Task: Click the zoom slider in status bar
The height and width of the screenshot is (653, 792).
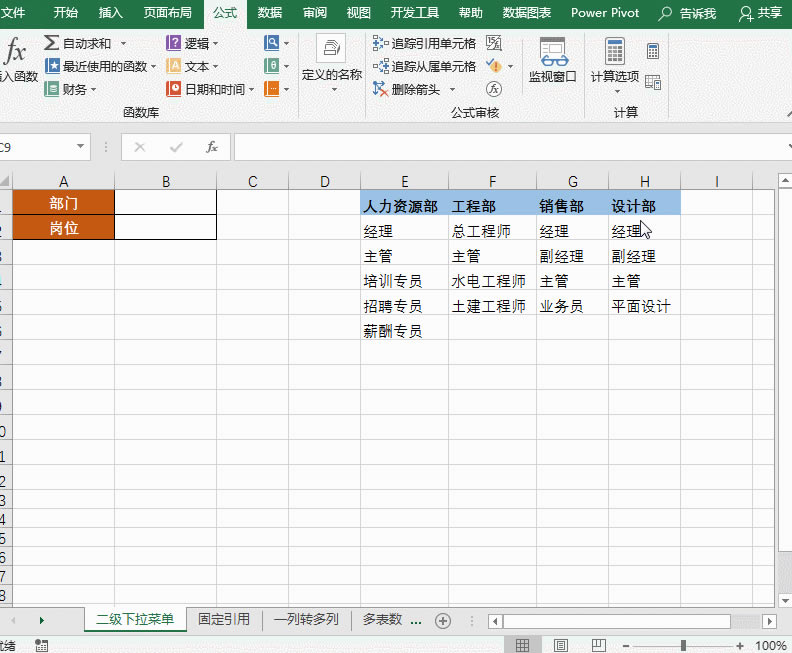Action: (x=683, y=645)
